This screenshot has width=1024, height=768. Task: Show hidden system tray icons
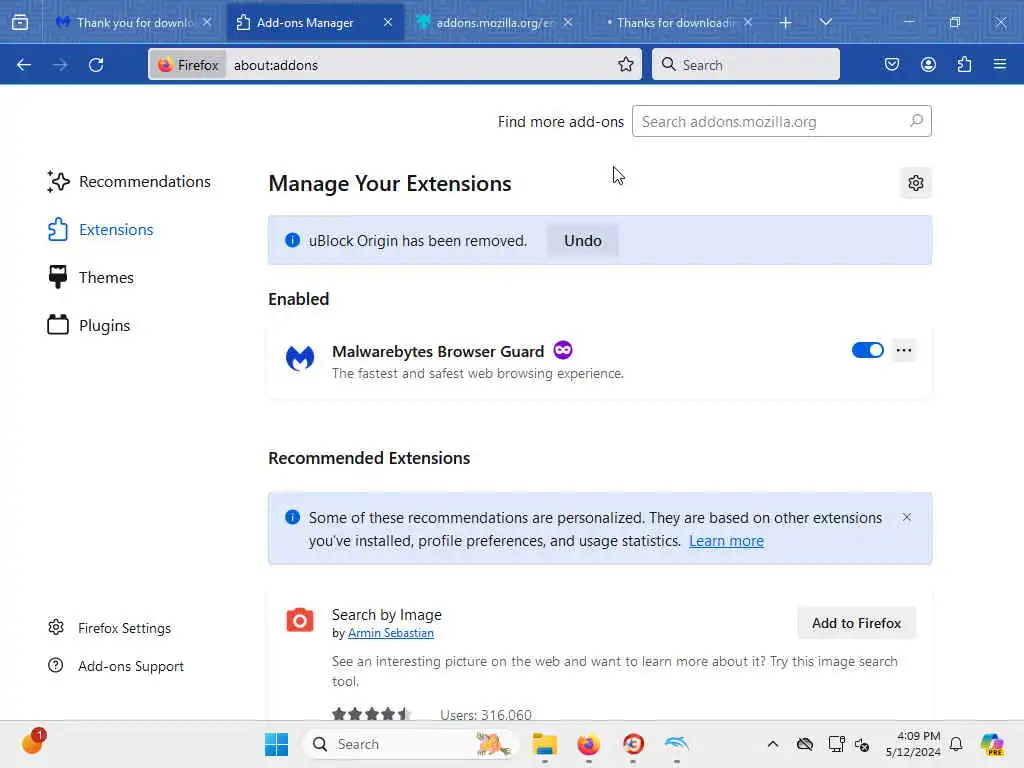point(773,744)
